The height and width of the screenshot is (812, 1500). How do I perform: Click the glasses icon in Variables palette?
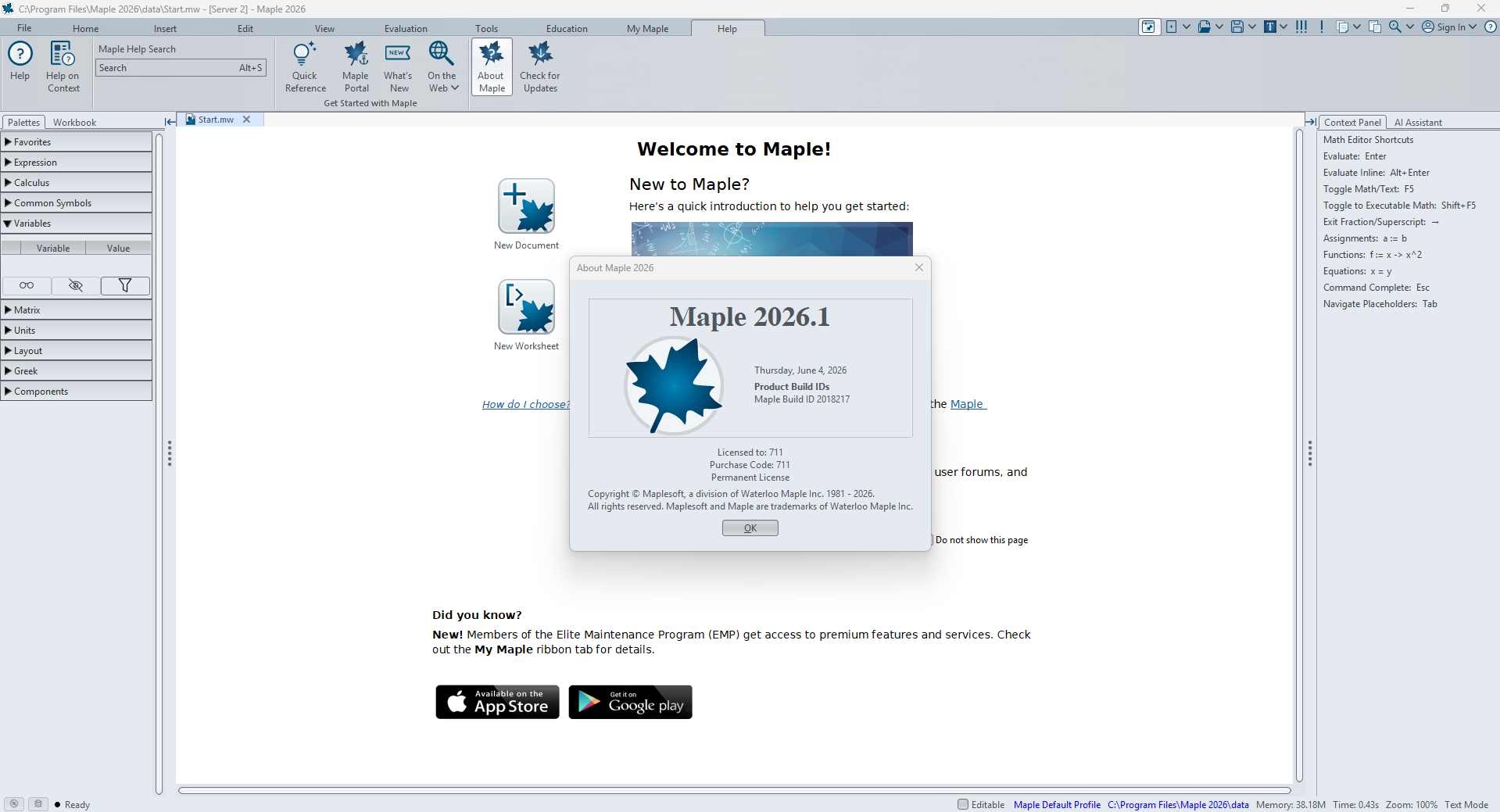click(27, 285)
